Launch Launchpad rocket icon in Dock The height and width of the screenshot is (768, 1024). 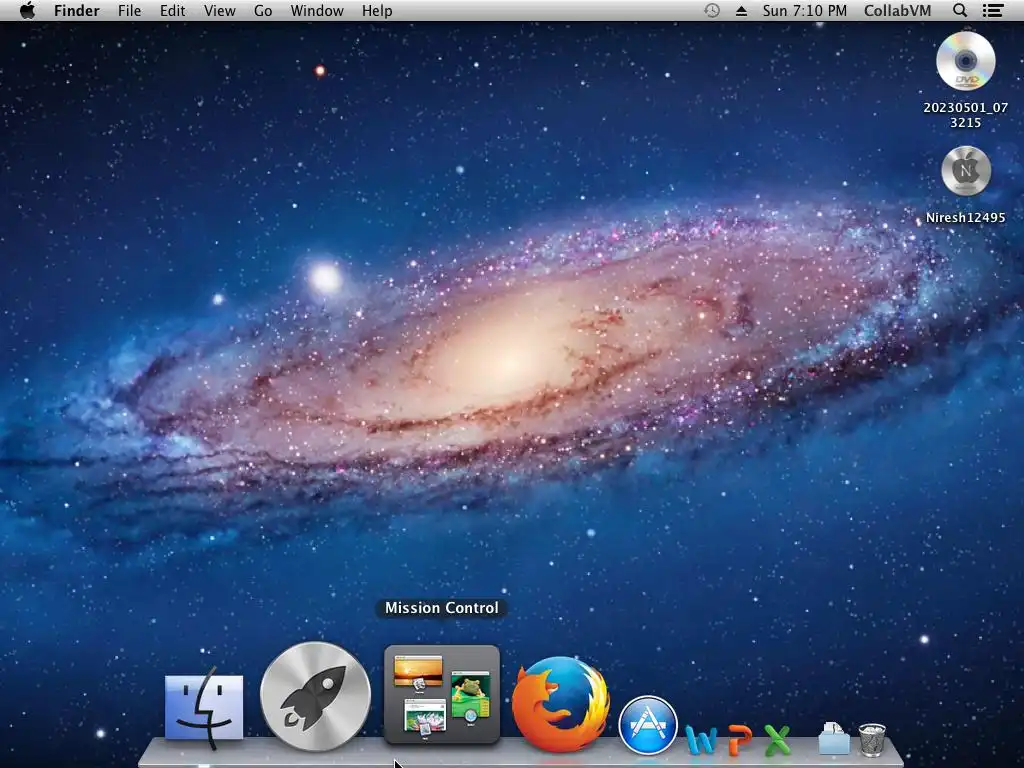pyautogui.click(x=315, y=696)
